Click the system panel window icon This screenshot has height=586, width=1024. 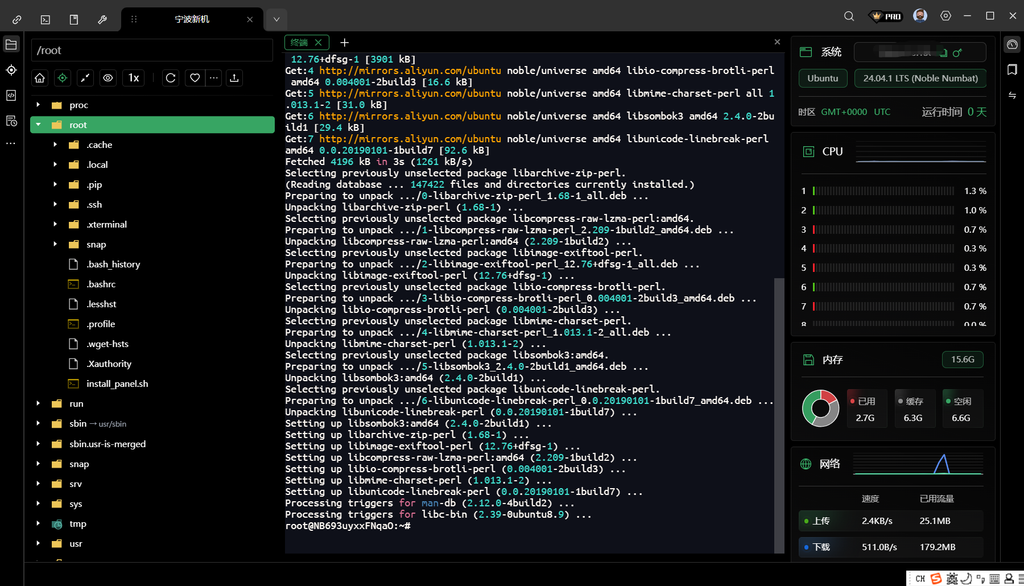pos(806,52)
